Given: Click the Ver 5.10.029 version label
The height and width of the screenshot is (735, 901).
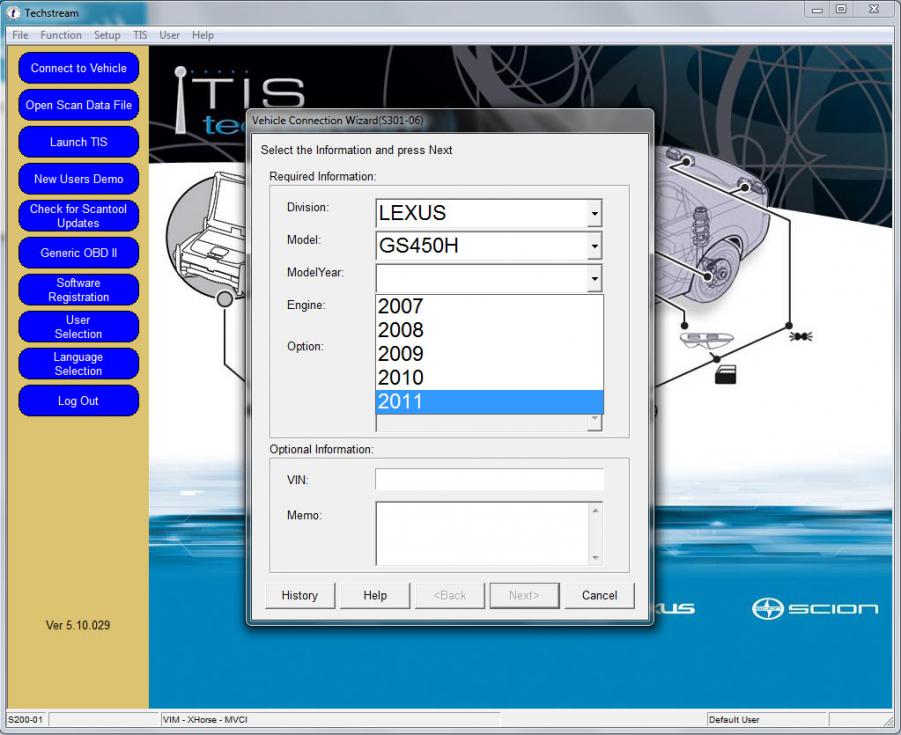Looking at the screenshot, I should click(78, 625).
